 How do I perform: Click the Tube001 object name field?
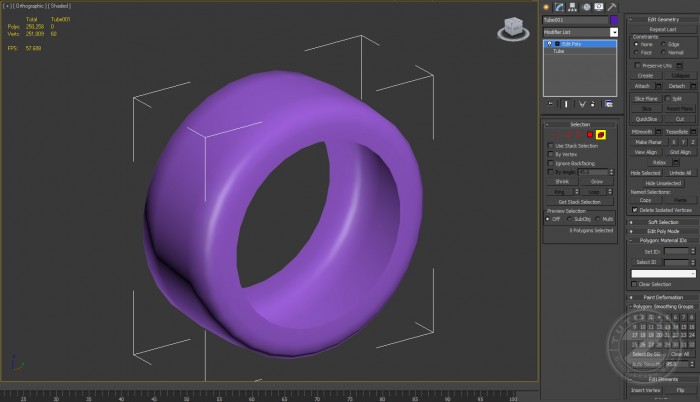click(x=575, y=19)
